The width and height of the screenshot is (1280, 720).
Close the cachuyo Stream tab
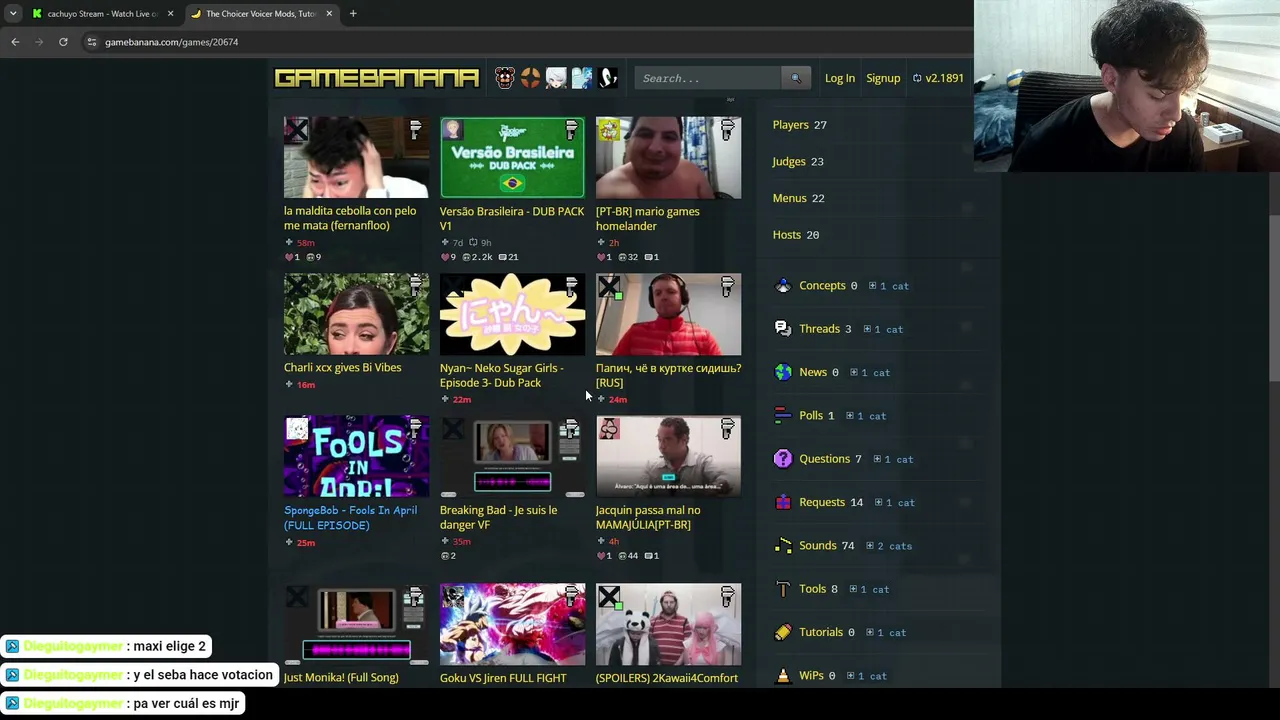point(170,14)
